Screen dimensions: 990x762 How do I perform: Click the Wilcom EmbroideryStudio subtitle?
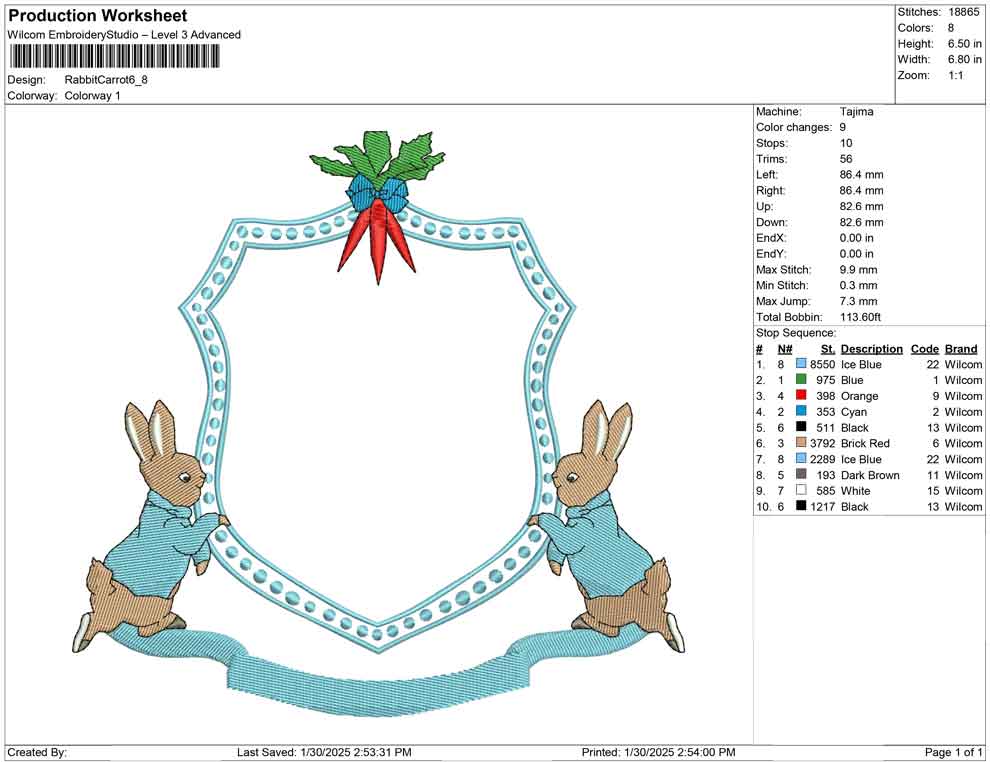coord(124,35)
